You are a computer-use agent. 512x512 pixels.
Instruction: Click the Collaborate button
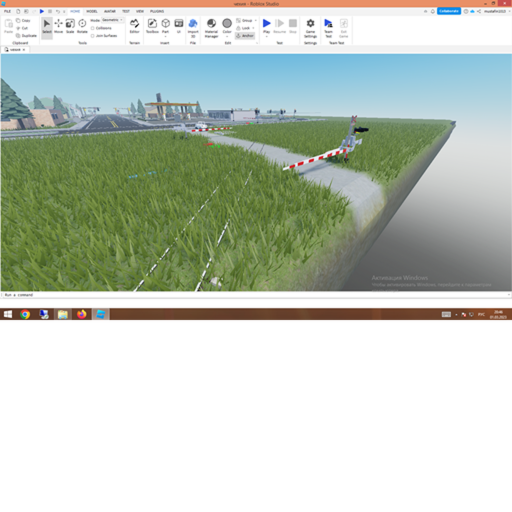point(449,11)
